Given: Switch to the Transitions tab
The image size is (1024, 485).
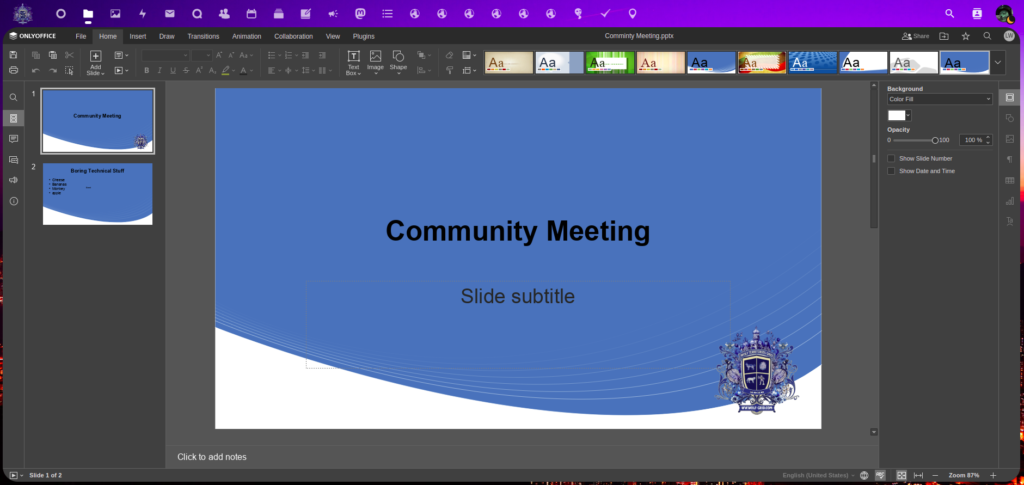Looking at the screenshot, I should pos(203,36).
